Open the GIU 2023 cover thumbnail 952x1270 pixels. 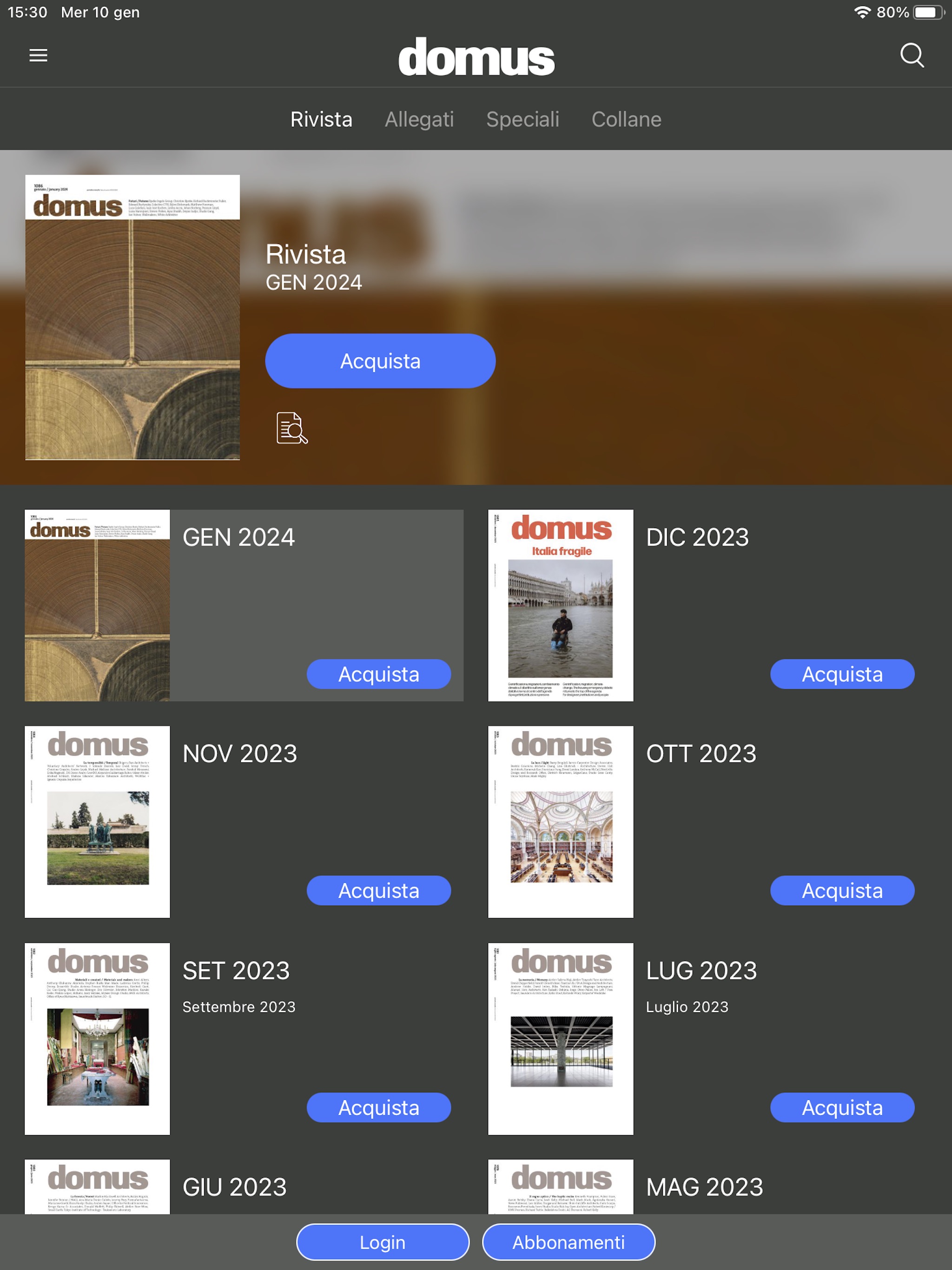click(97, 1186)
